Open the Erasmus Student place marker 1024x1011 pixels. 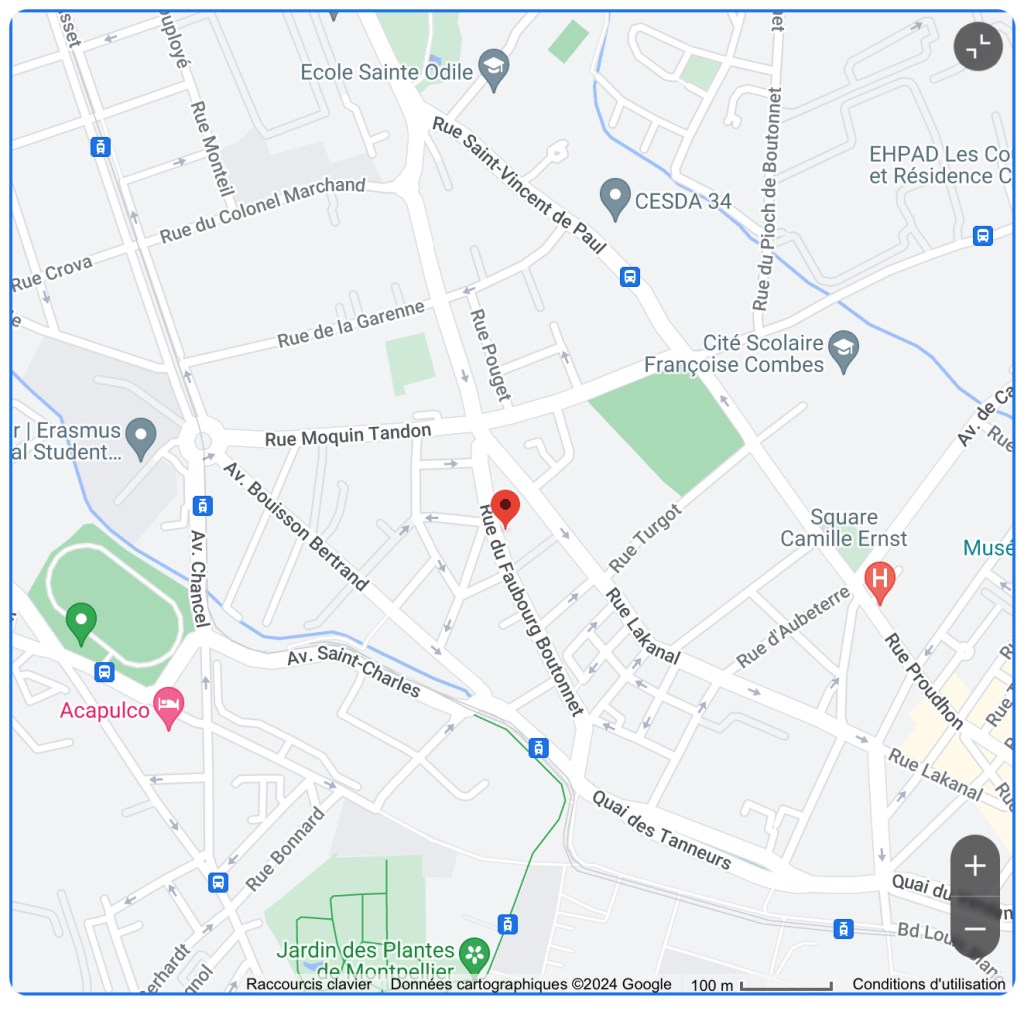tap(141, 439)
